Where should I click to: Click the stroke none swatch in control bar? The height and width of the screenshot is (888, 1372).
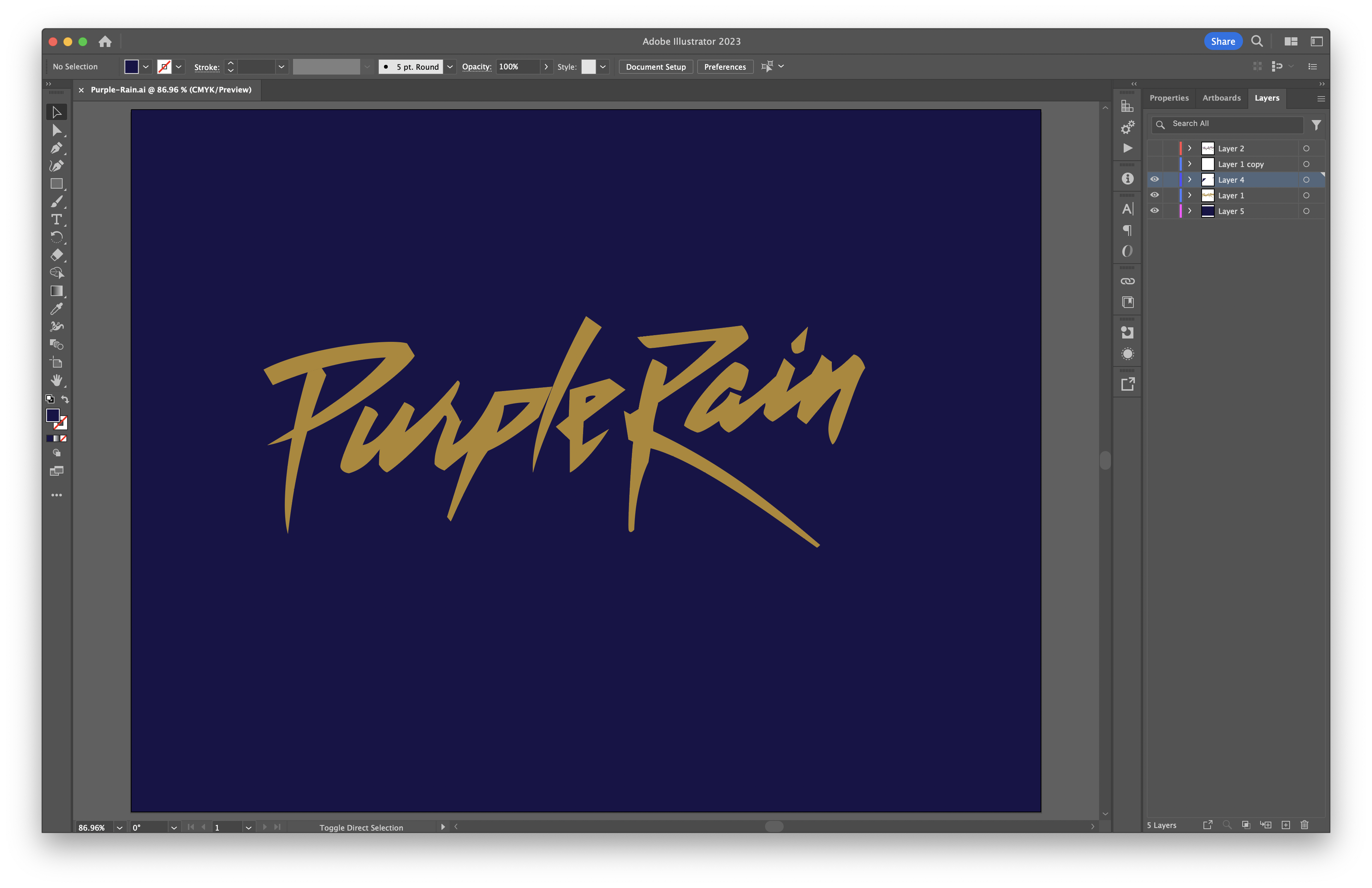click(x=164, y=67)
